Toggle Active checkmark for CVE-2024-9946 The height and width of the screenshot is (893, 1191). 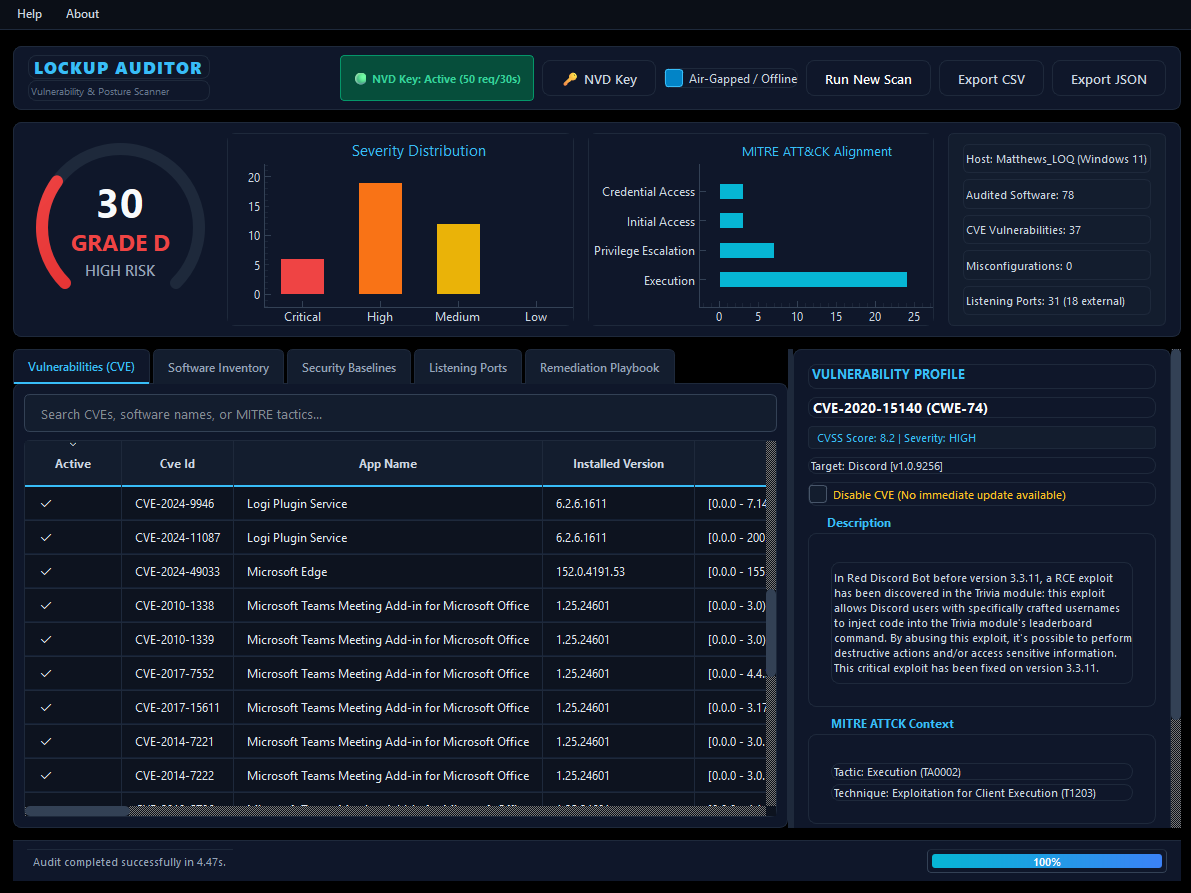[46, 503]
